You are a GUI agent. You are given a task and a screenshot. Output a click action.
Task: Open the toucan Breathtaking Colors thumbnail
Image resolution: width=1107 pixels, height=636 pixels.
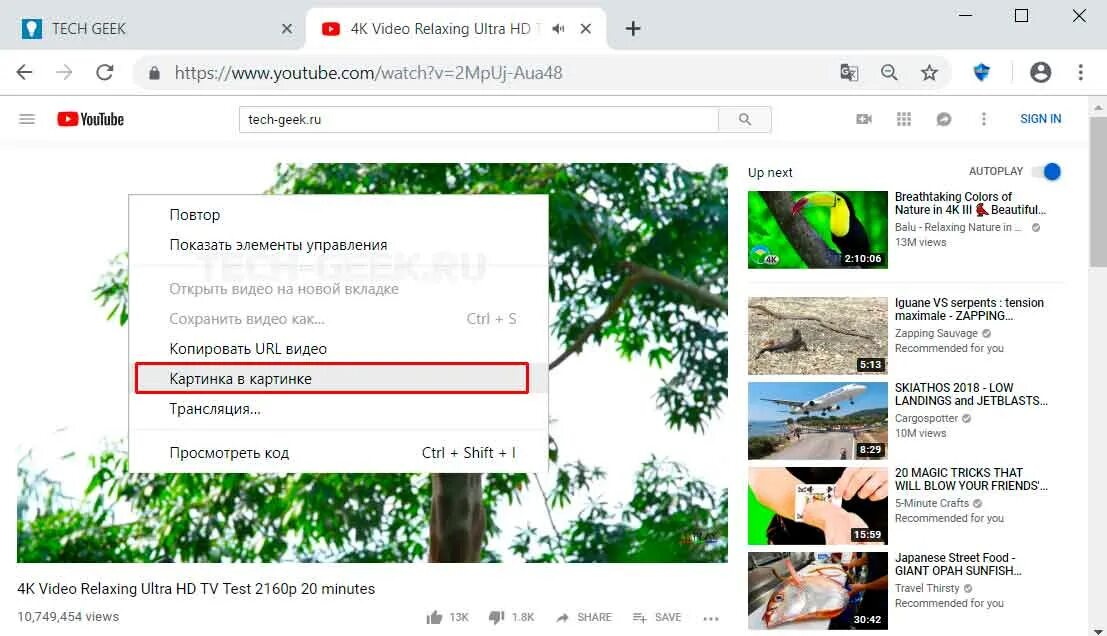pos(818,229)
